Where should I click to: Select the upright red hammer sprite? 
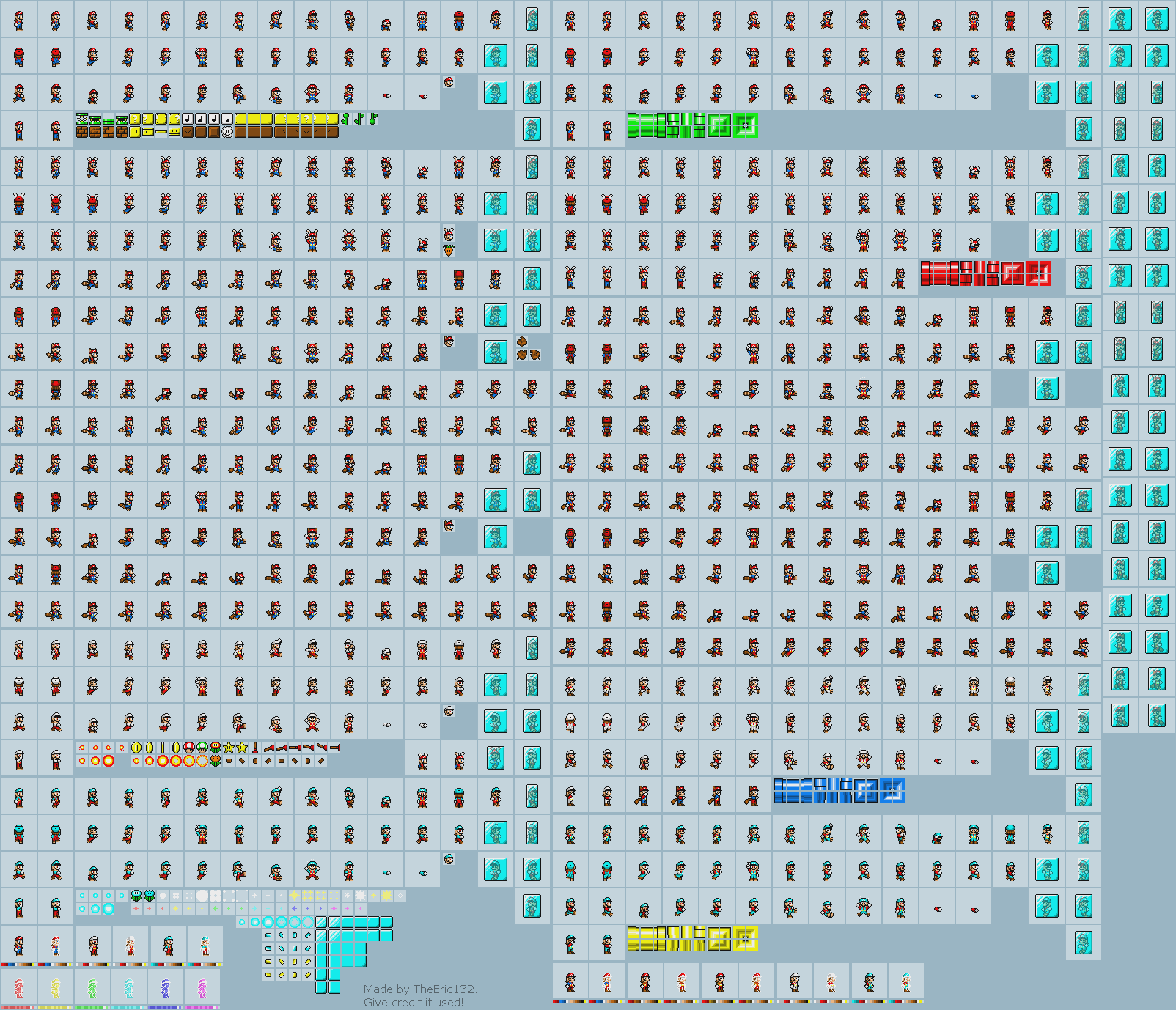pos(255,748)
